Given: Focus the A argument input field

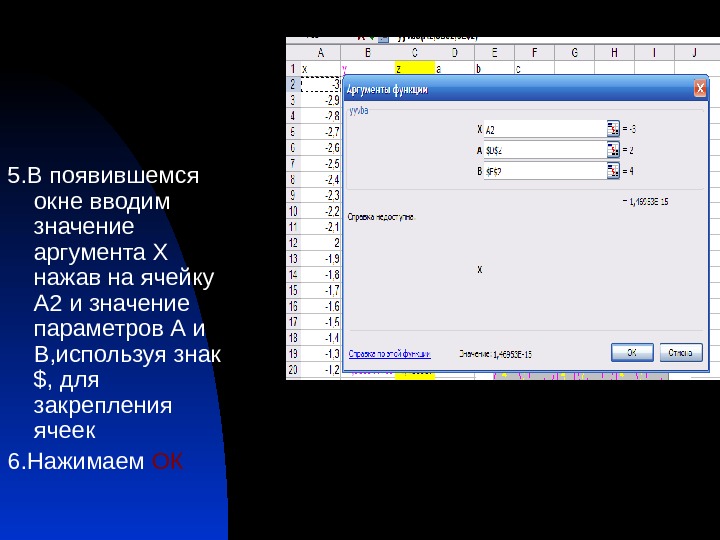Looking at the screenshot, I should pos(545,150).
